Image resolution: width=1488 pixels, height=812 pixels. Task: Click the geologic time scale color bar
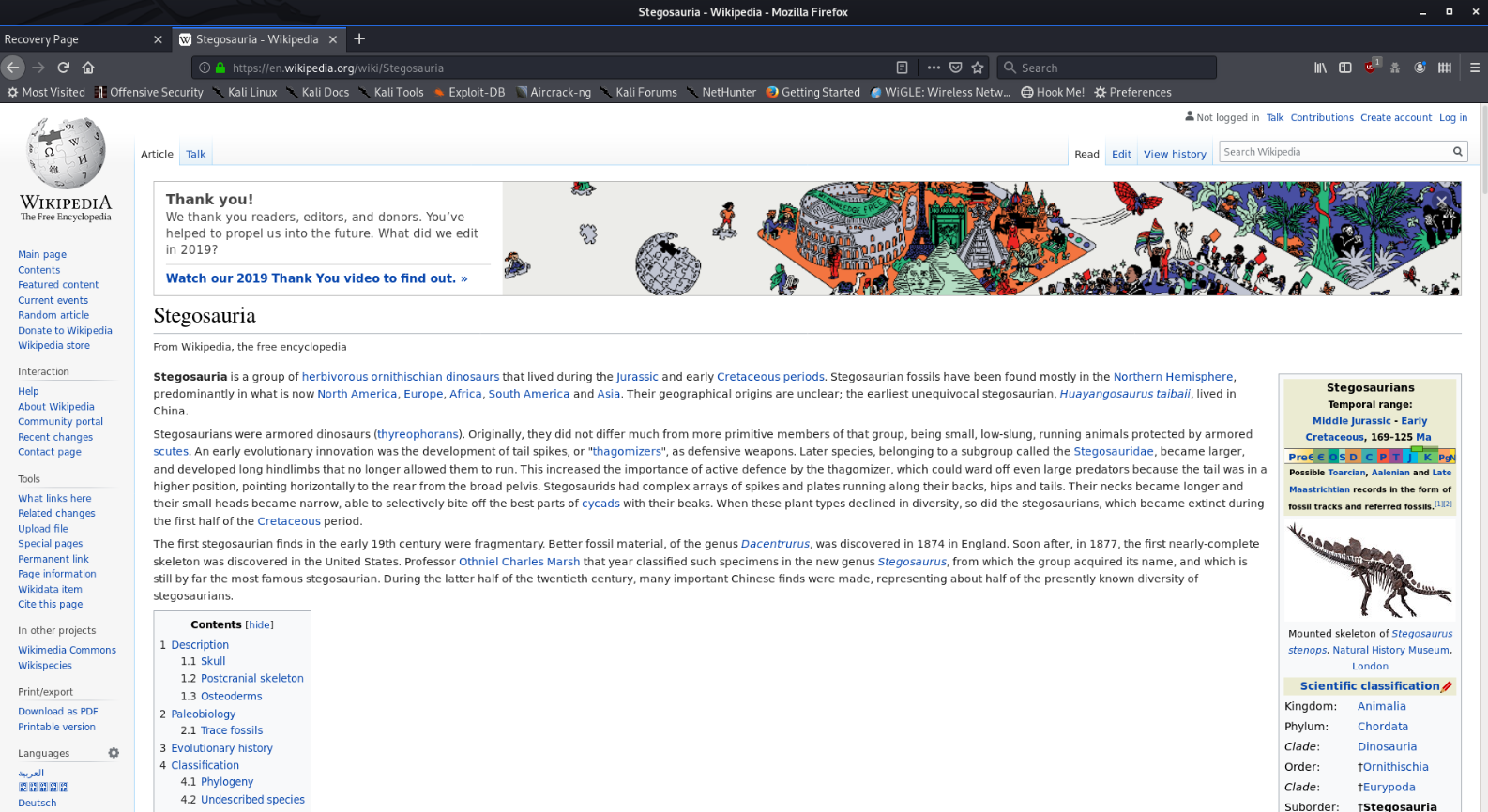(1370, 457)
